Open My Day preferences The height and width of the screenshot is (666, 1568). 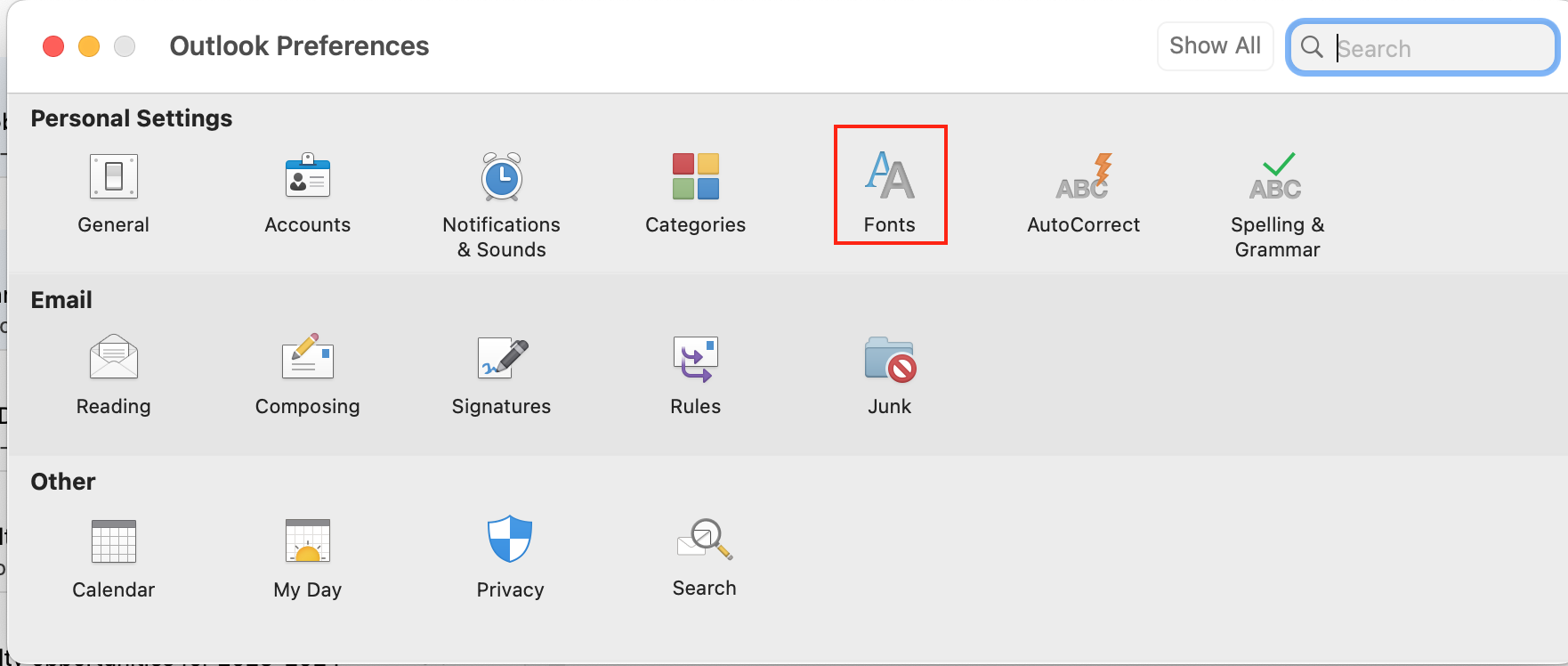308,558
